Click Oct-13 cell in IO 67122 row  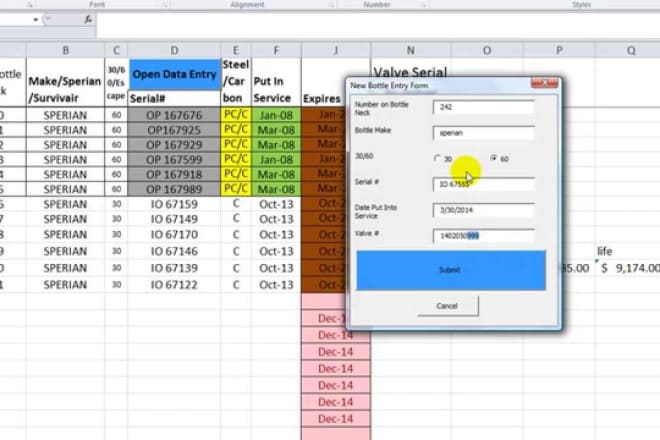[x=276, y=285]
